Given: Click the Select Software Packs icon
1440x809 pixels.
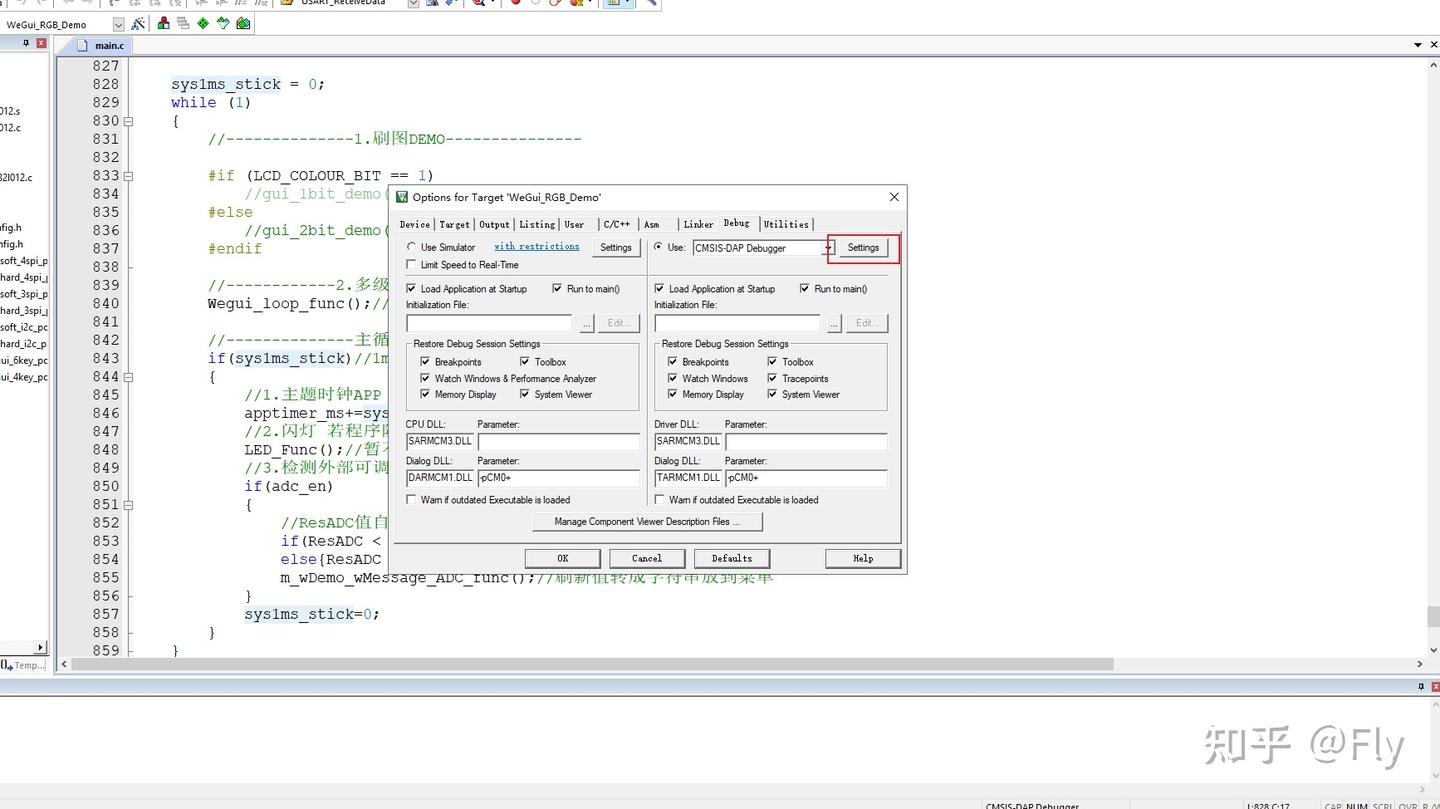Looking at the screenshot, I should [x=223, y=24].
